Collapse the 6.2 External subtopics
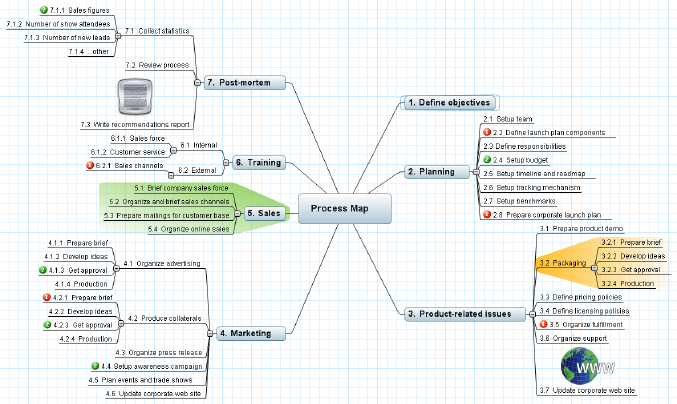 click(171, 175)
